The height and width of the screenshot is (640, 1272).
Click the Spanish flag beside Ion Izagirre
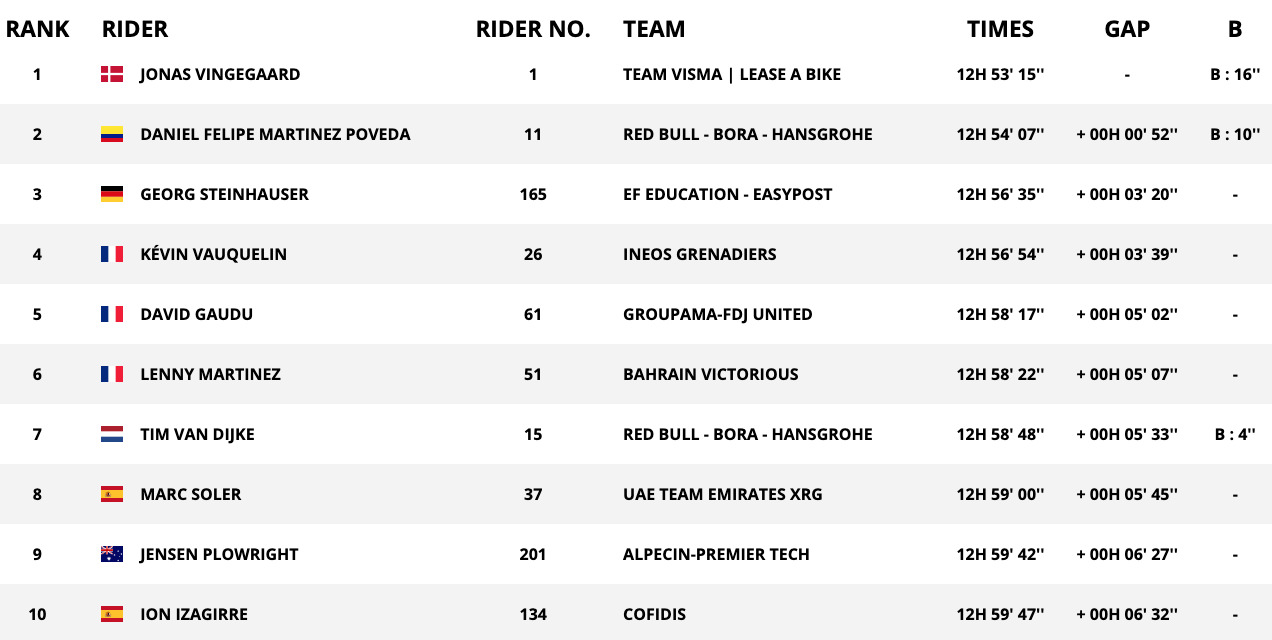112,614
